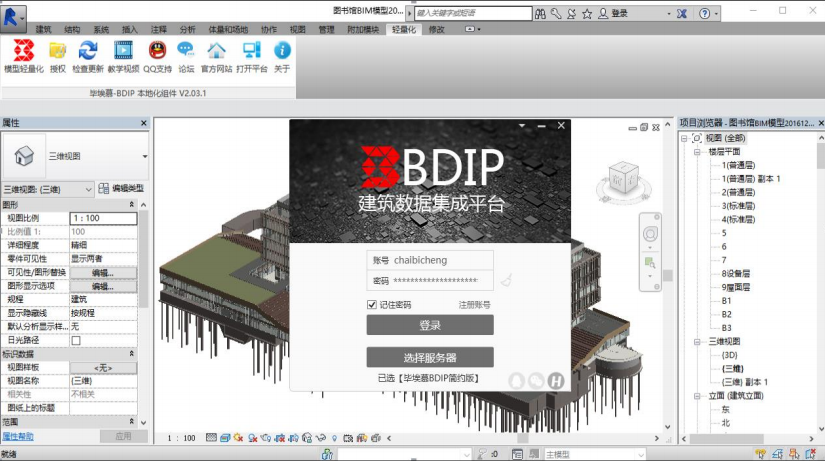Collapse the 楼层平面 tree node

pos(697,152)
